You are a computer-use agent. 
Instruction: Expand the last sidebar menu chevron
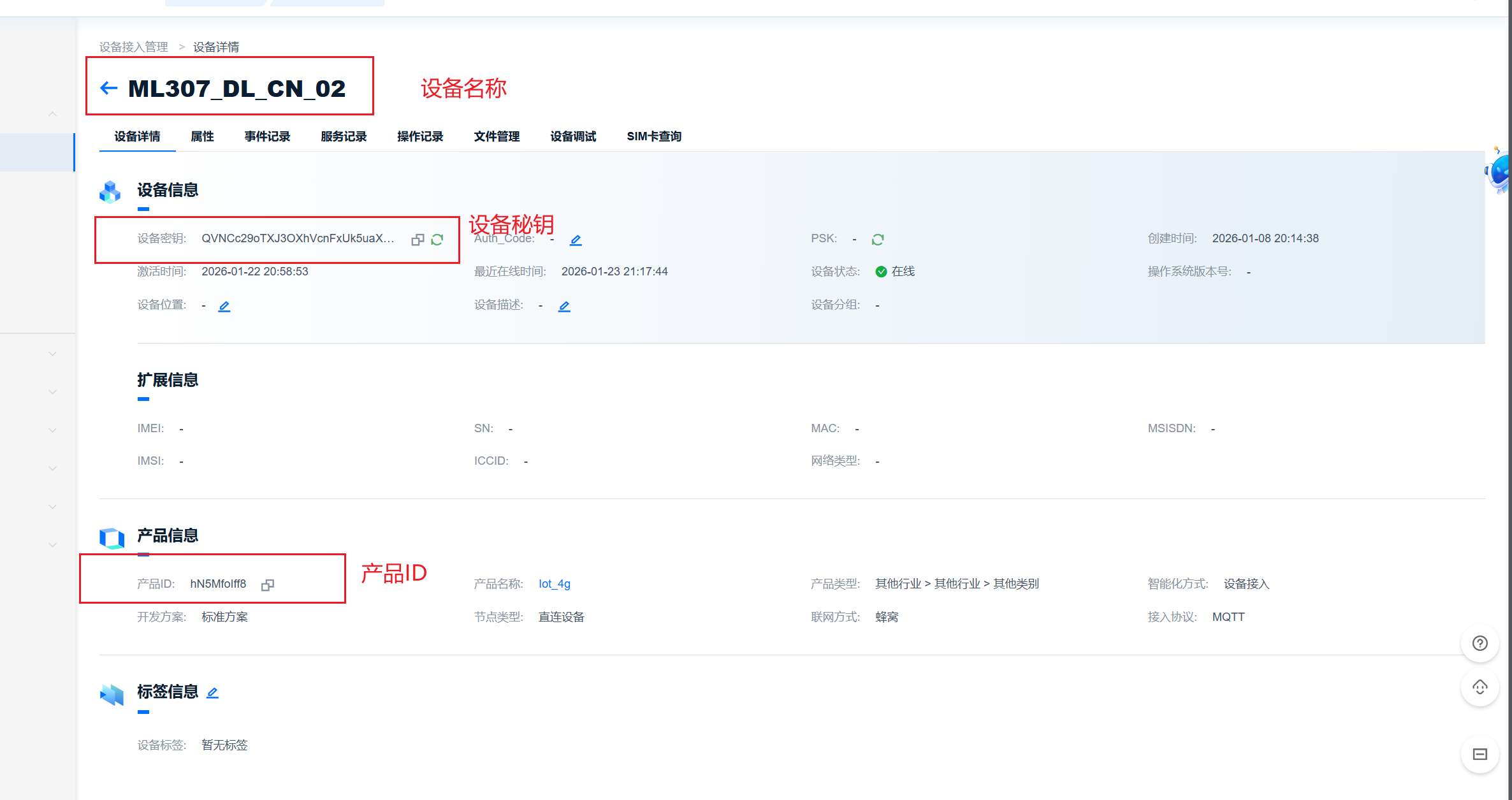click(x=53, y=544)
